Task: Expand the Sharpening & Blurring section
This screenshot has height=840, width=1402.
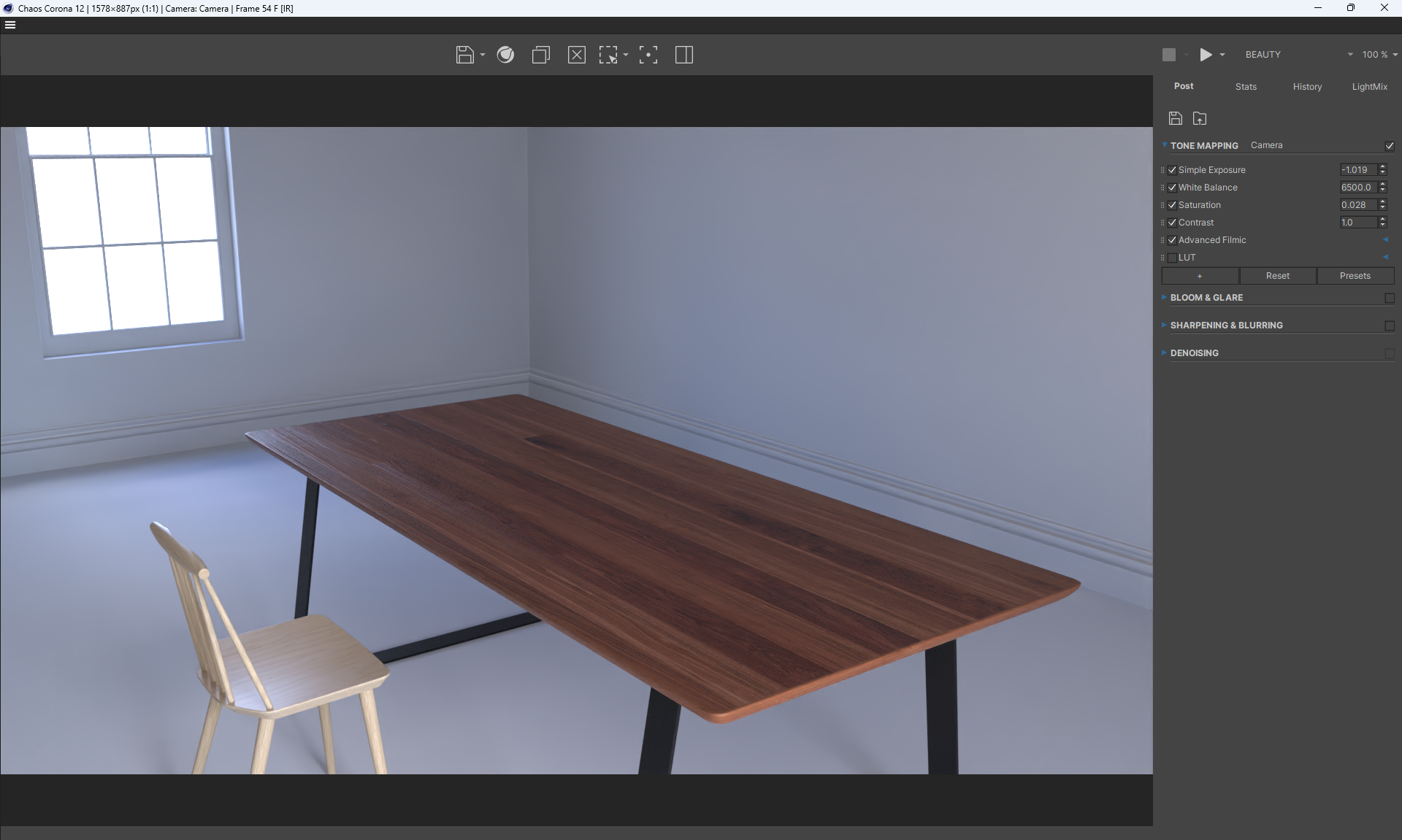Action: click(1226, 325)
